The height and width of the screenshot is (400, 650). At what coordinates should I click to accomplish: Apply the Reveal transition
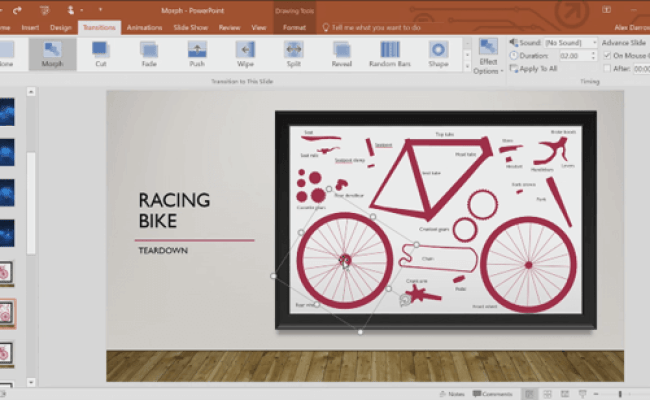[x=342, y=54]
